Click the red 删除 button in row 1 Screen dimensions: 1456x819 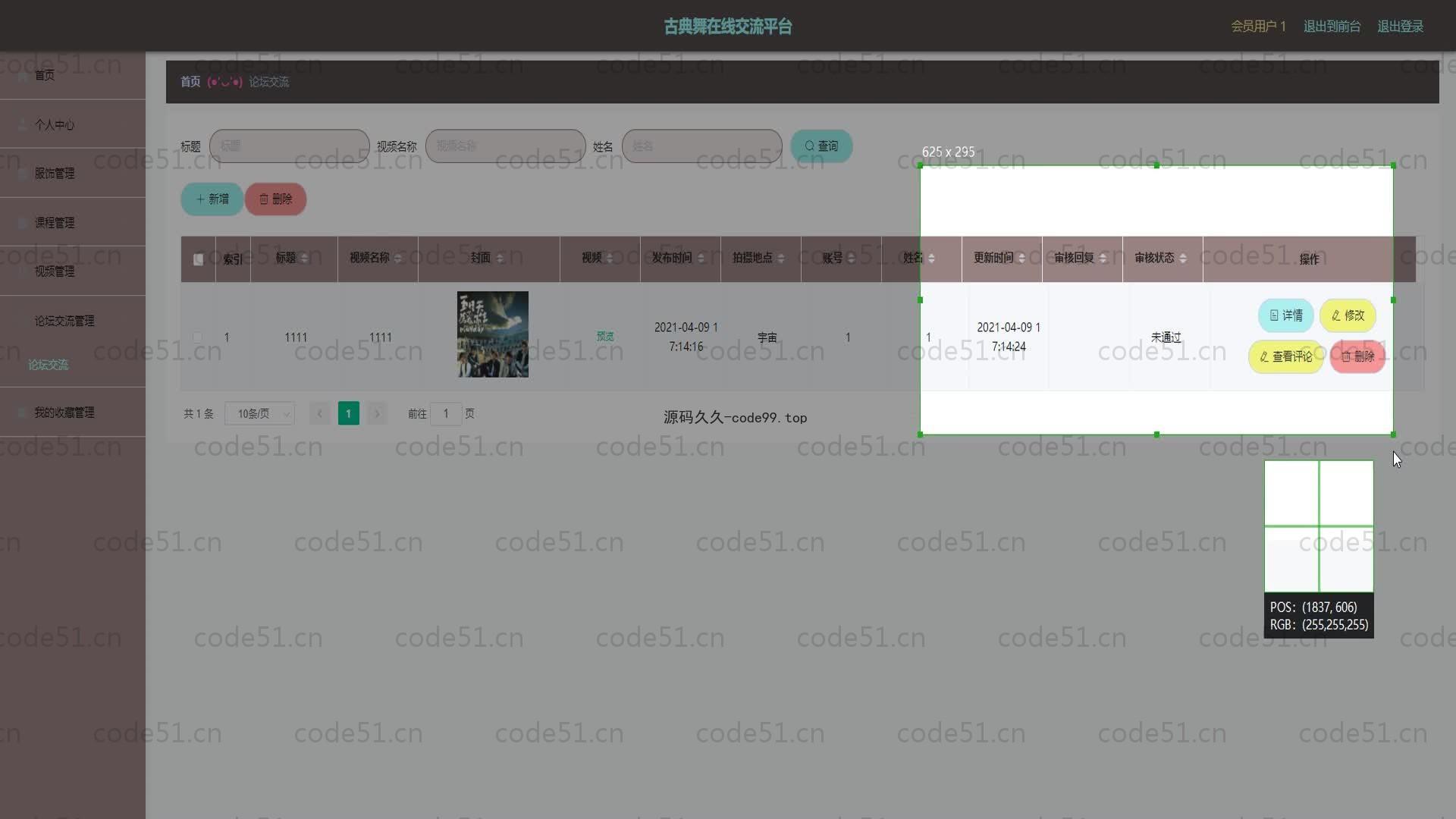click(1357, 356)
